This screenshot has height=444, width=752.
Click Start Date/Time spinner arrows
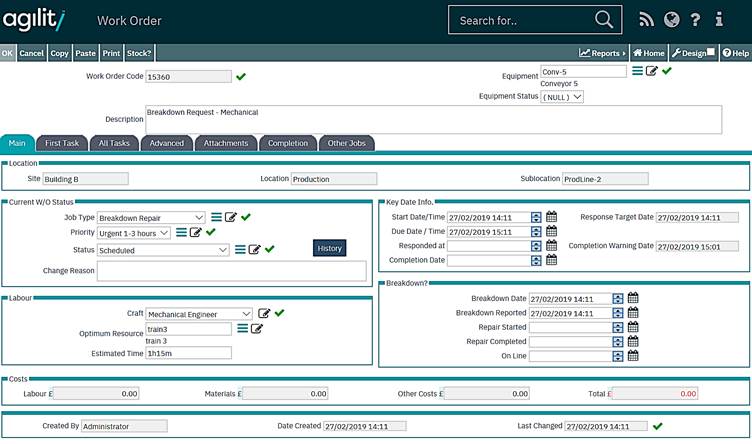tap(536, 217)
